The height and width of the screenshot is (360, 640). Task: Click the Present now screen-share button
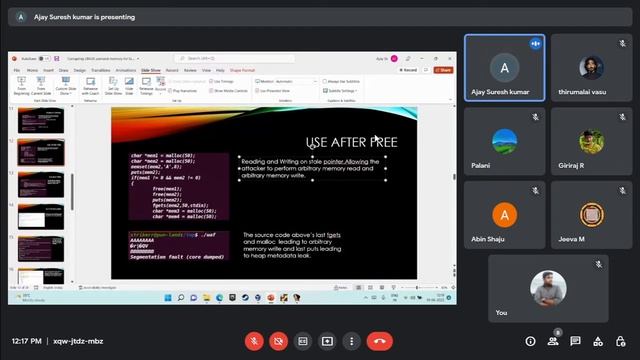pyautogui.click(x=327, y=341)
